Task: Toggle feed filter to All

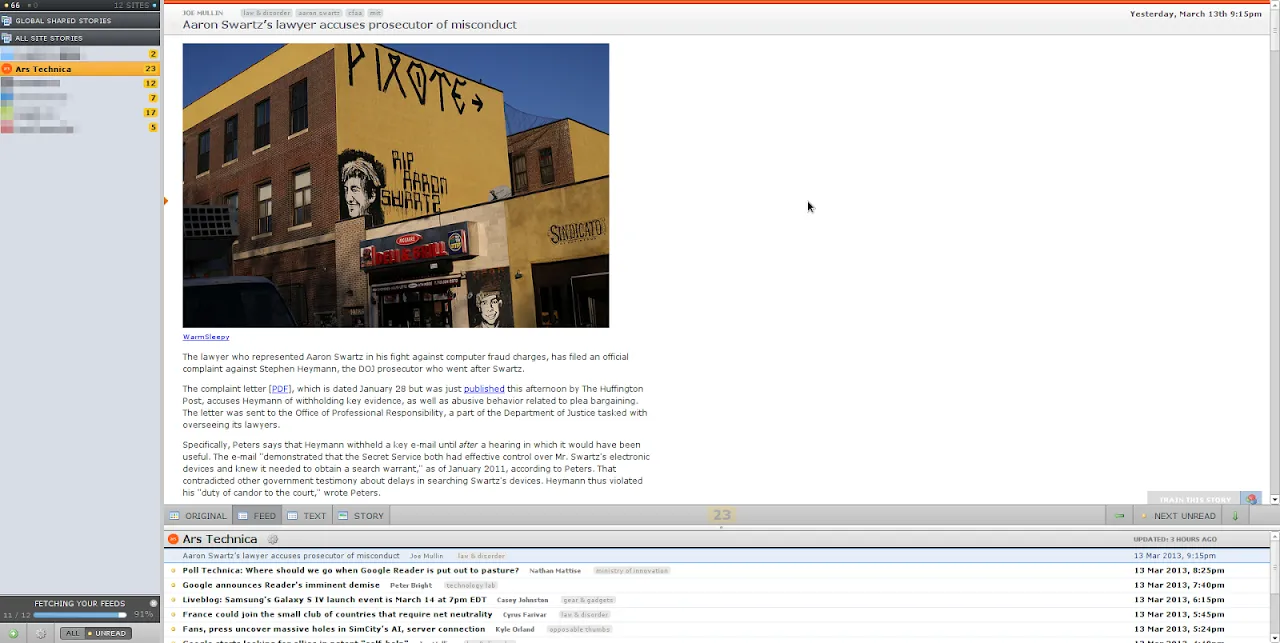Action: point(72,633)
